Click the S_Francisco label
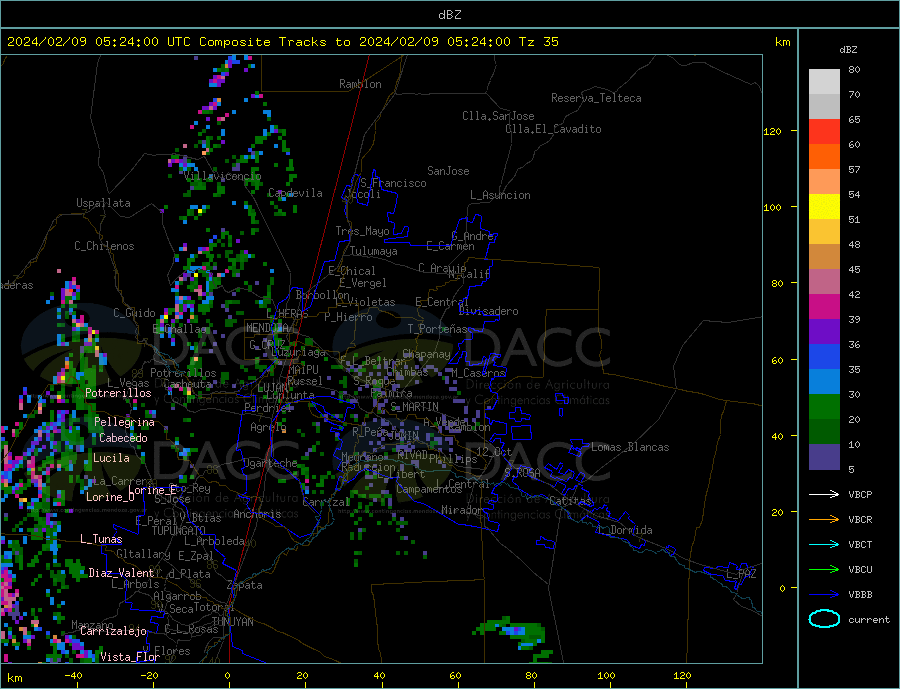The height and width of the screenshot is (689, 900). 393,183
